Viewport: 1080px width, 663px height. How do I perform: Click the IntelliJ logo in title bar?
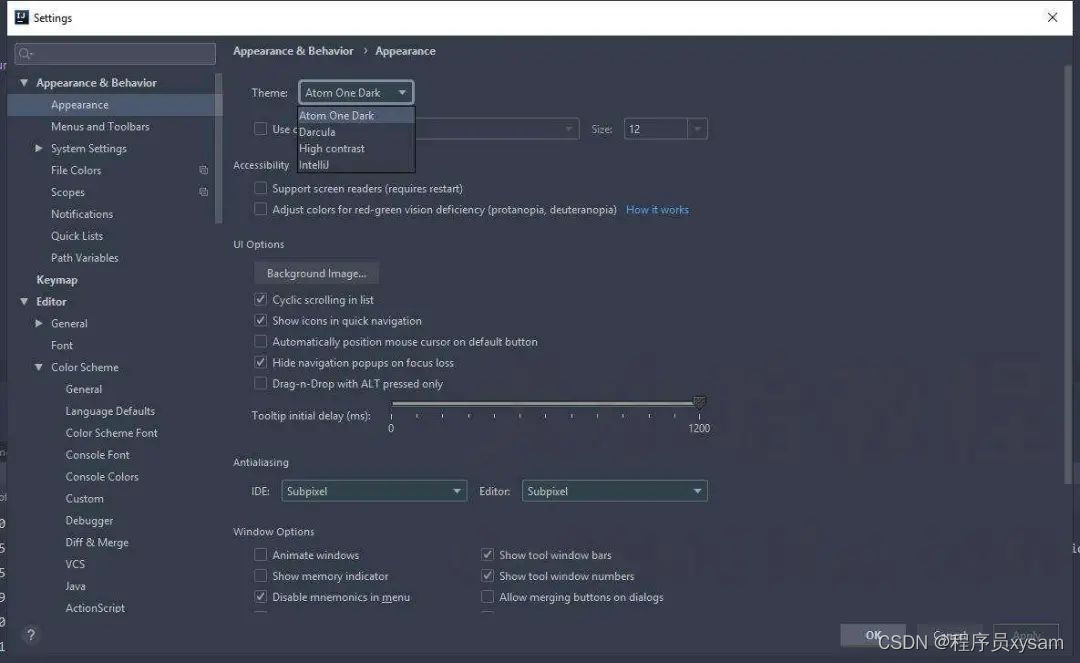click(22, 17)
